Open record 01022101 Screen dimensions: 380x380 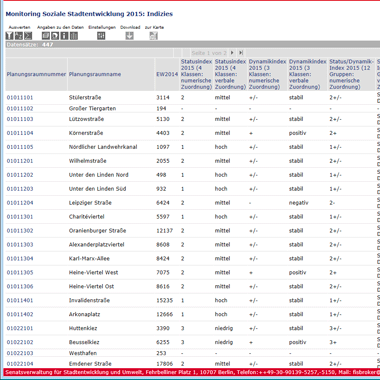click(20, 328)
